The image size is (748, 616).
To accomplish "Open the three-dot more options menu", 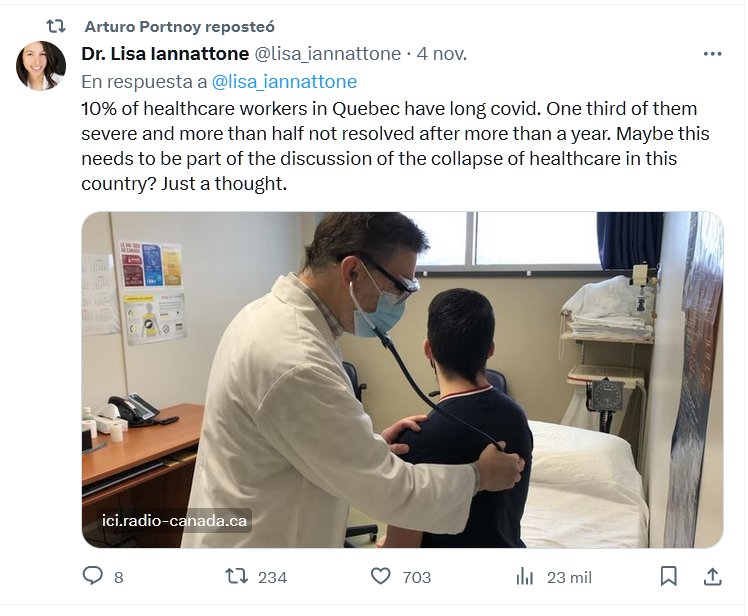I will click(712, 54).
